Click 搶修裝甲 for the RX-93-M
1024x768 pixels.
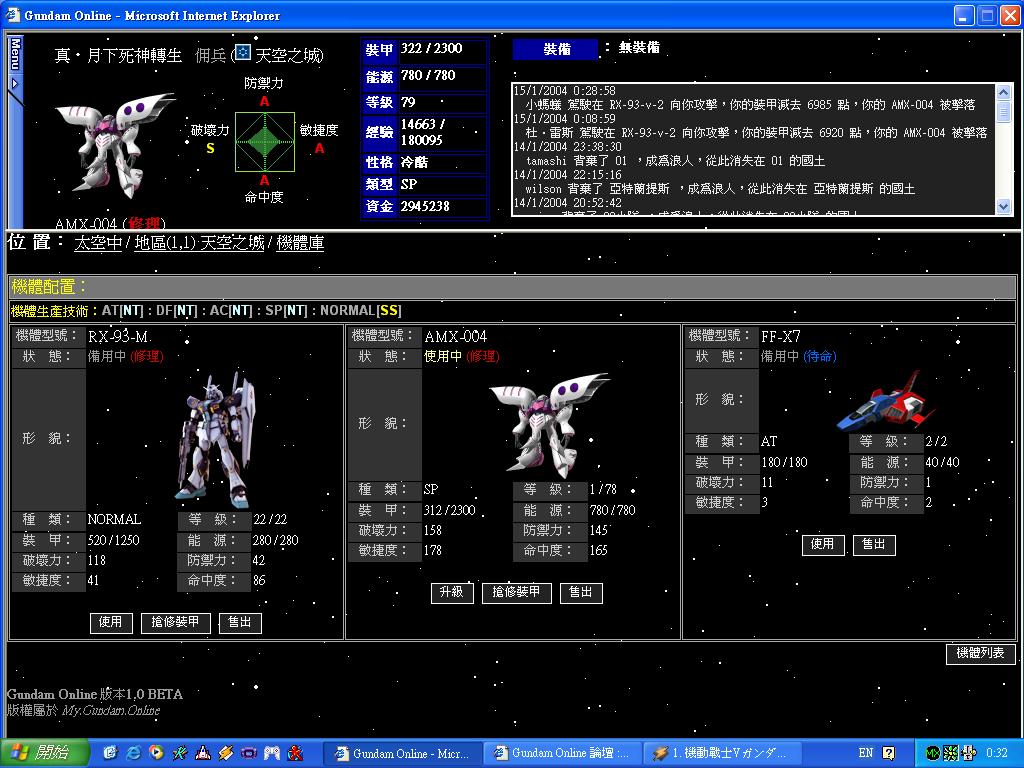coord(175,622)
